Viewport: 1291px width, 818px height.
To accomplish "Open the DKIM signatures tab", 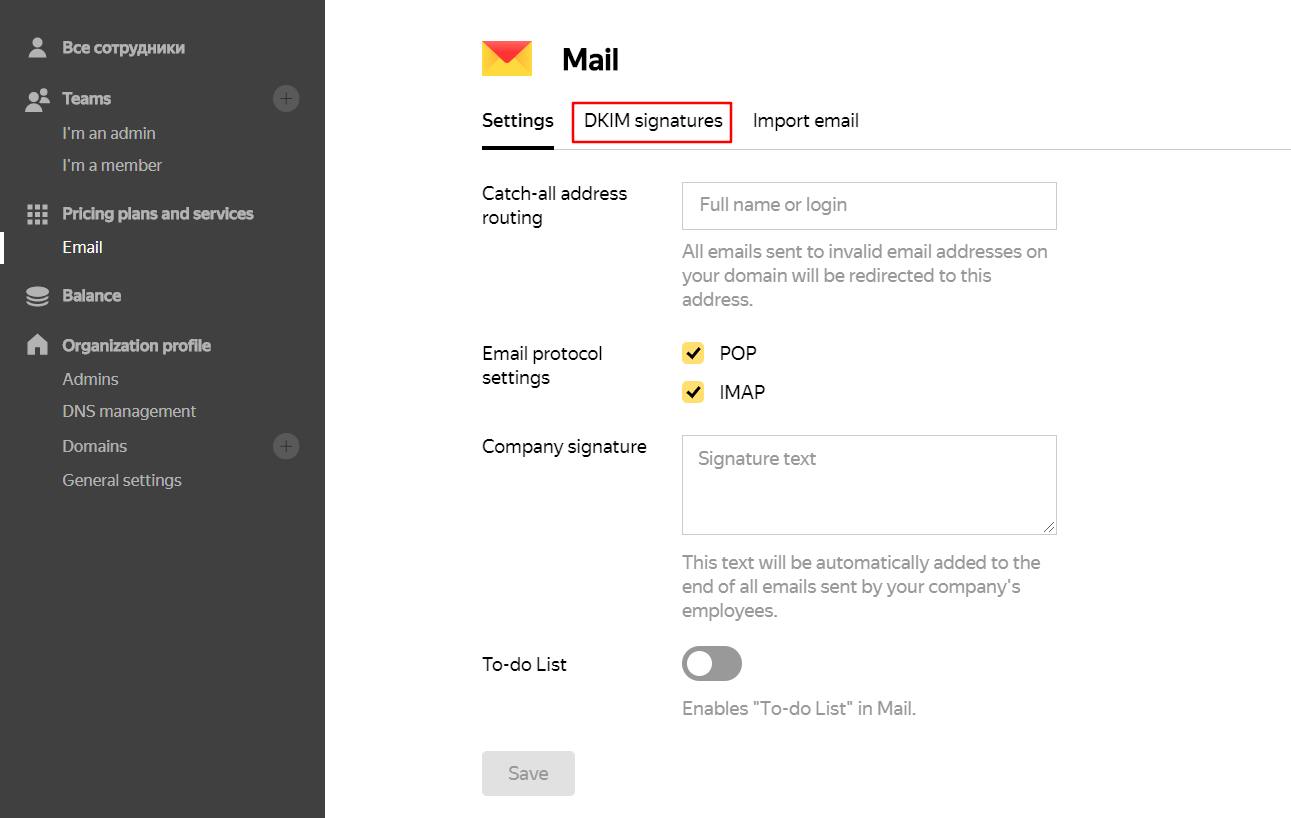I will coord(652,121).
